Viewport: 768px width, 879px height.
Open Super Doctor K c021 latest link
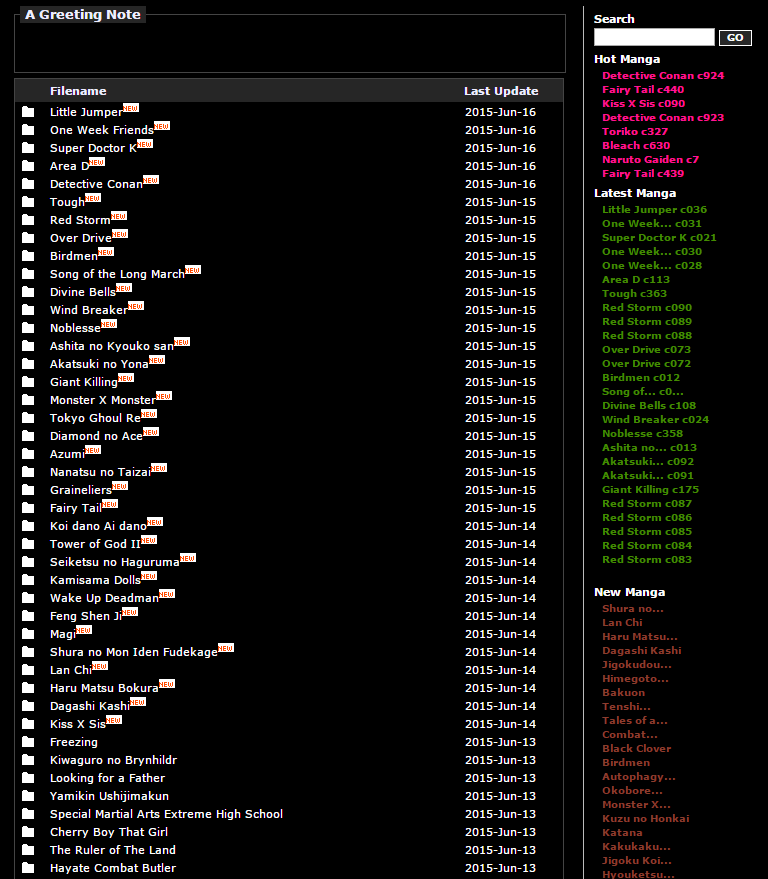[x=659, y=237]
